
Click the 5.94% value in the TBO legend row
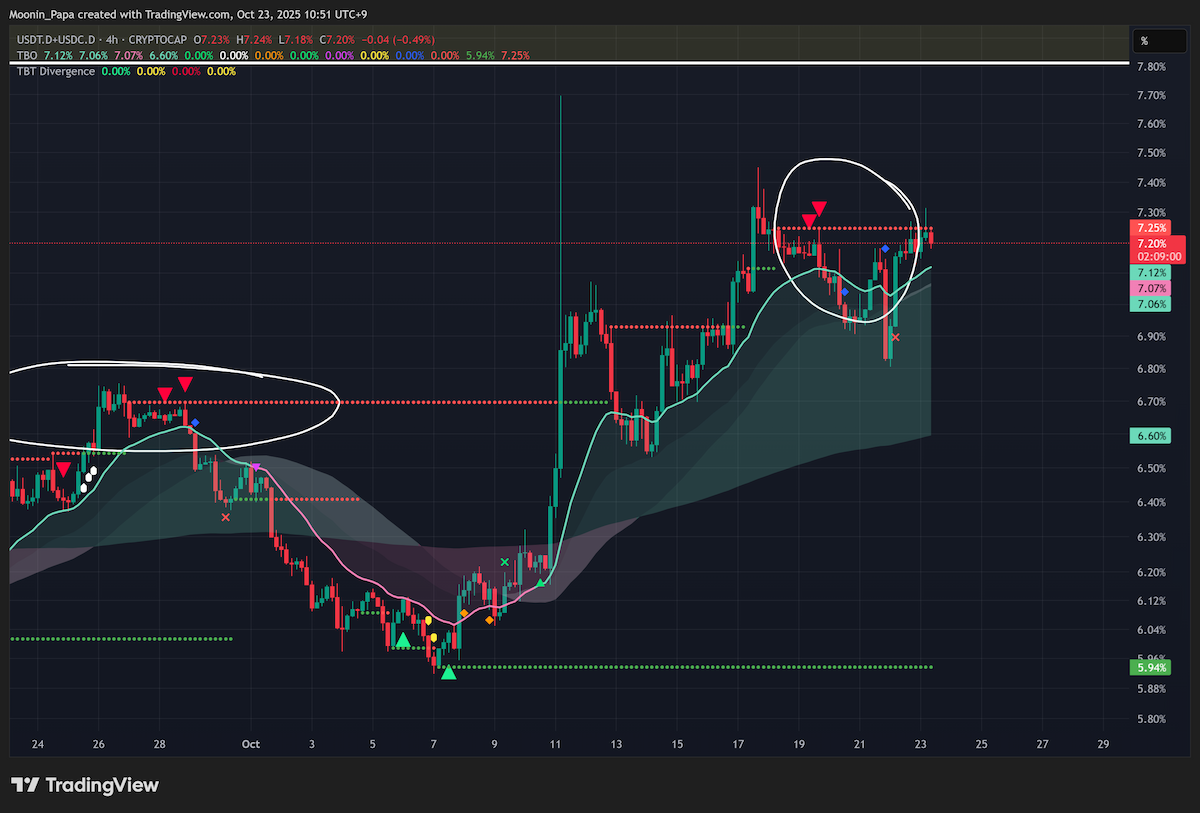click(480, 55)
